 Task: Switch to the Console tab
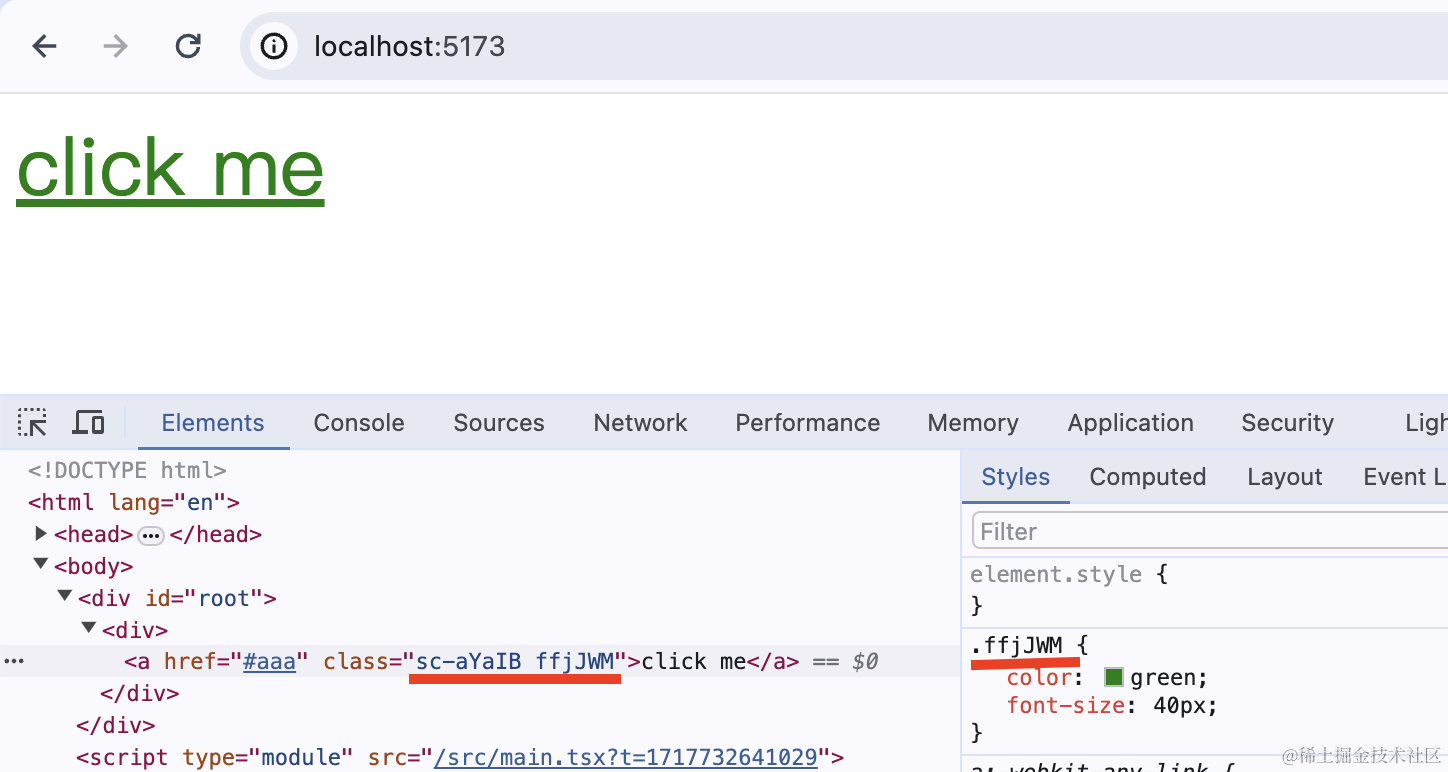coord(359,423)
